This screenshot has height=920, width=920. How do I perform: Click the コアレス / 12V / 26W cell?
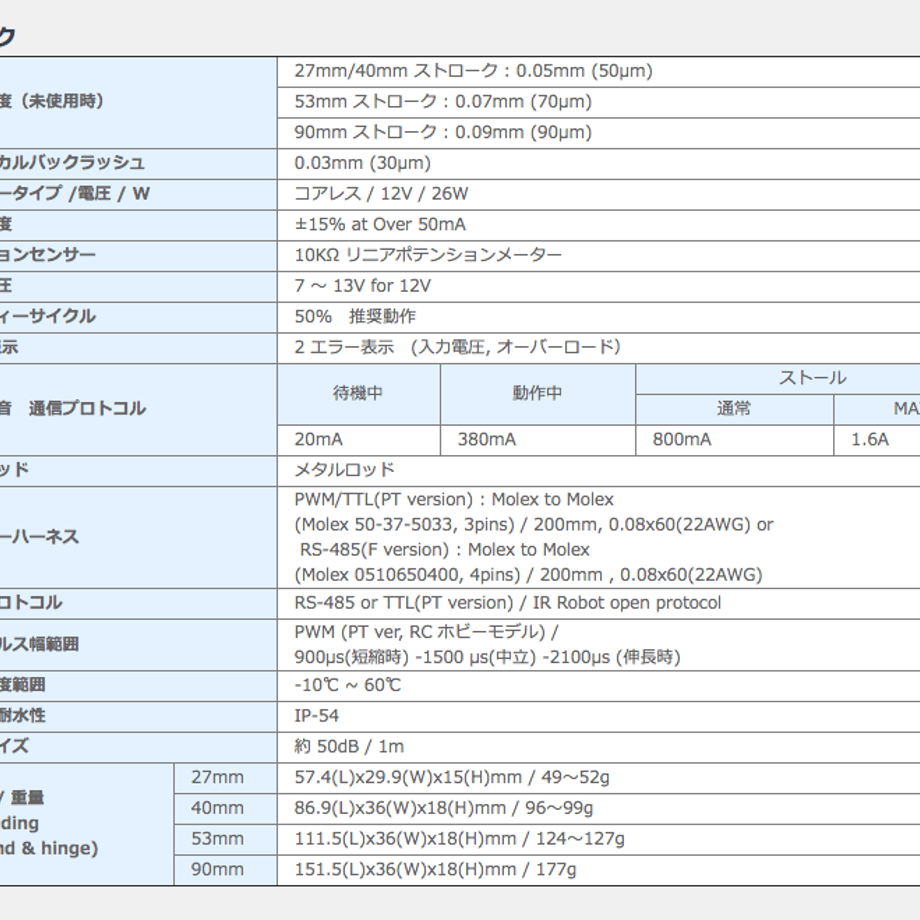[x=598, y=194]
